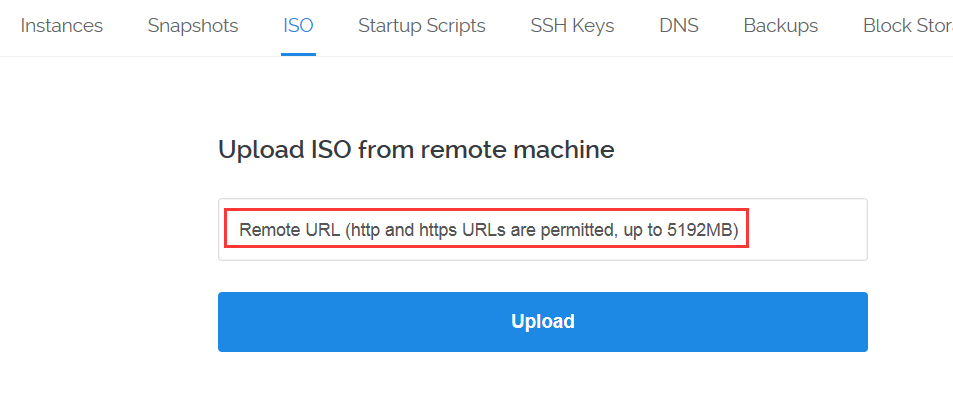The width and height of the screenshot is (953, 412).
Task: Click the word 'Upload' on the blue button
Action: (543, 321)
